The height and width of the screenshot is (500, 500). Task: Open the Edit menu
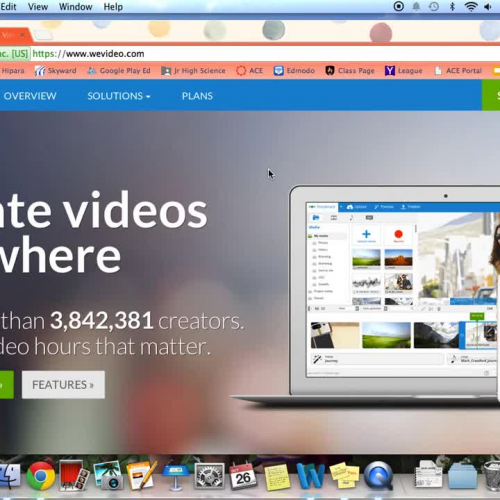coord(8,6)
